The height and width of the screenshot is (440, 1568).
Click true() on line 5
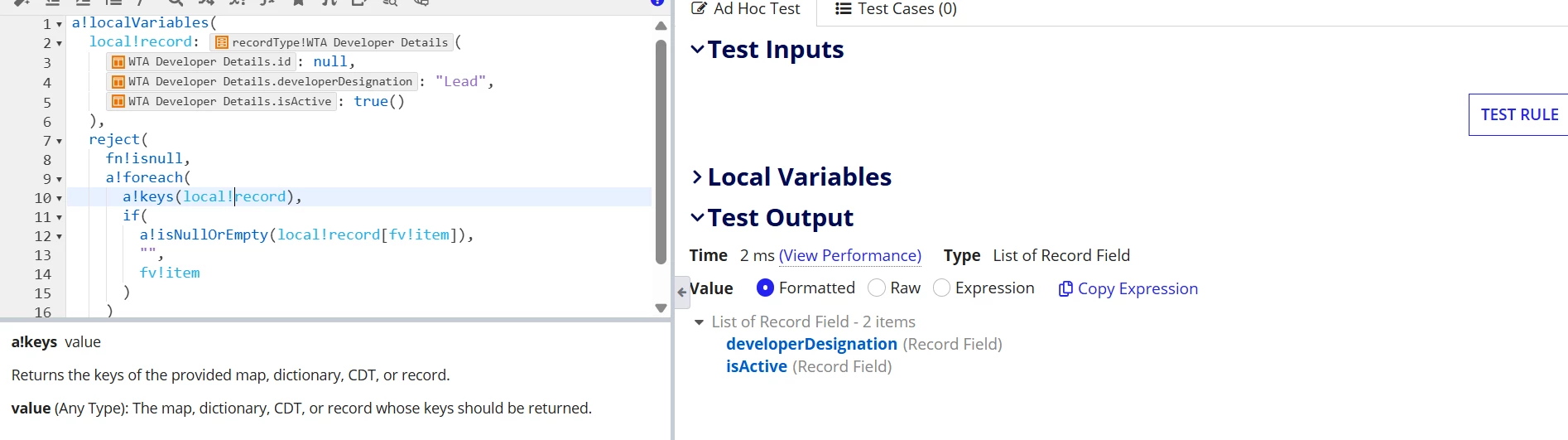pyautogui.click(x=379, y=102)
